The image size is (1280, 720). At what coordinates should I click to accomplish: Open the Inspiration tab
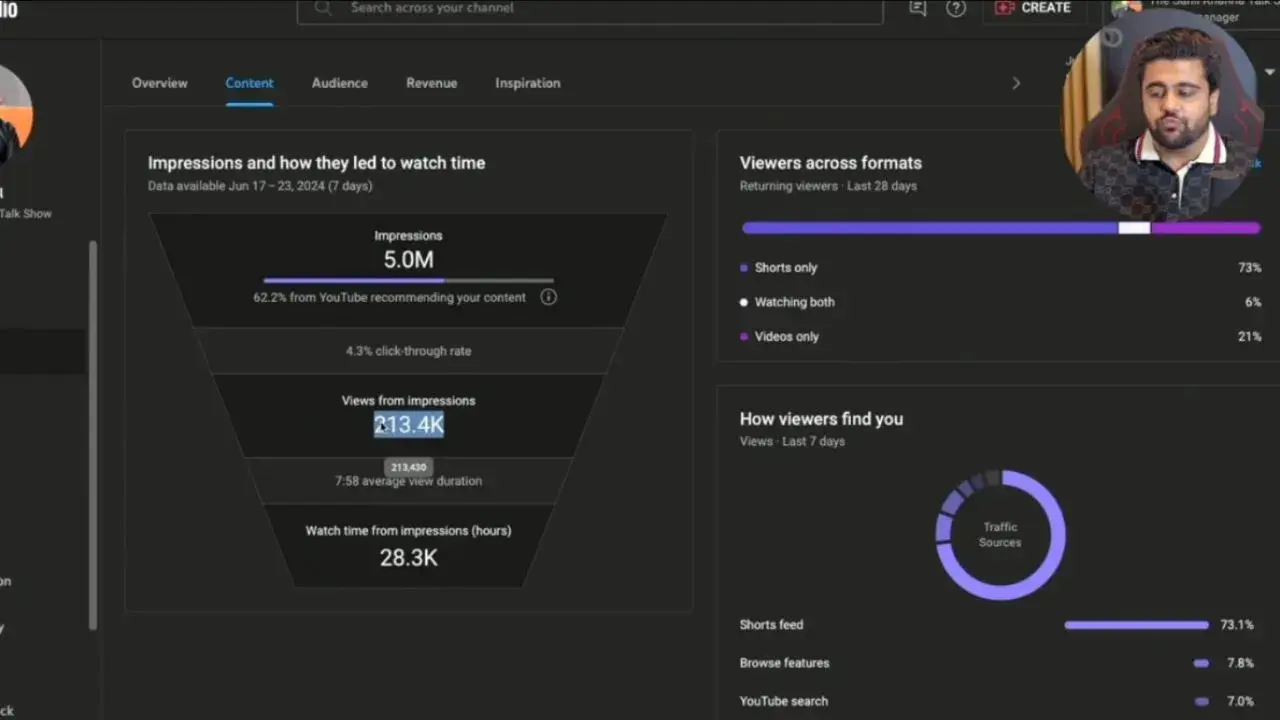click(528, 83)
